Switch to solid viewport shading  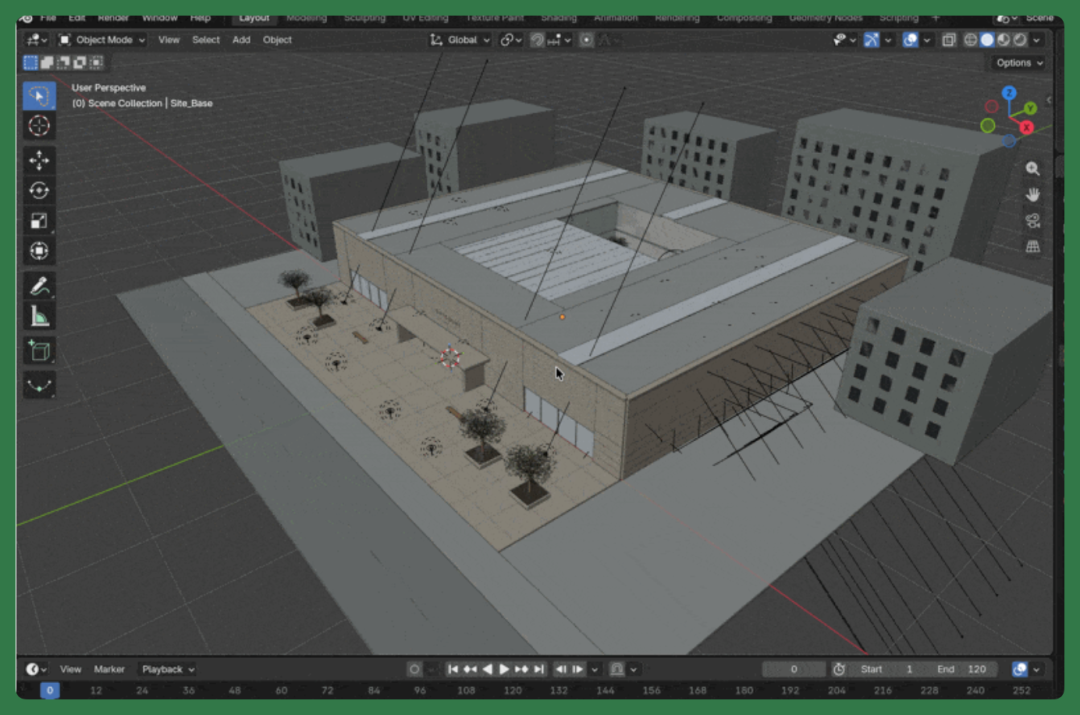pyautogui.click(x=987, y=40)
